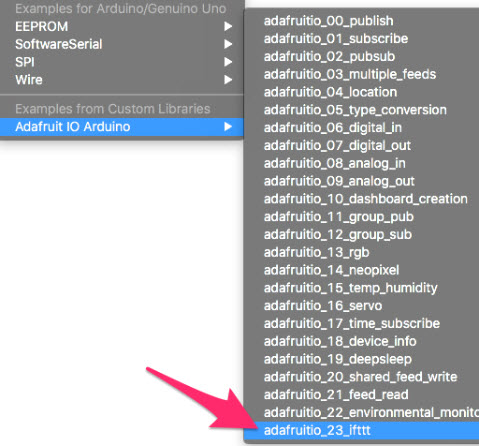
Task: Open the adafruitio_10_dashboard_creation example
Action: coord(361,199)
